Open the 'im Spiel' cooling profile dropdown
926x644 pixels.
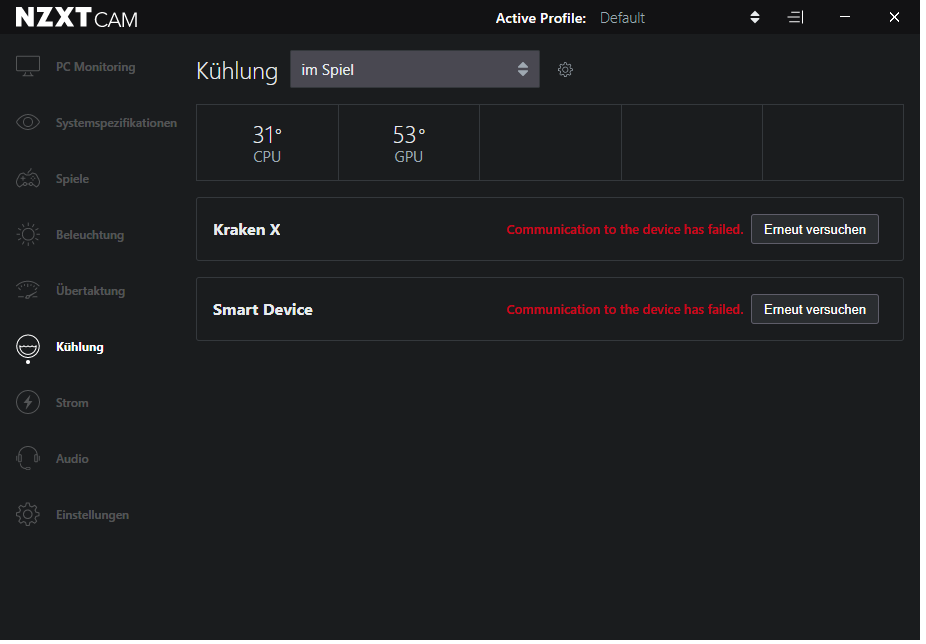[415, 69]
